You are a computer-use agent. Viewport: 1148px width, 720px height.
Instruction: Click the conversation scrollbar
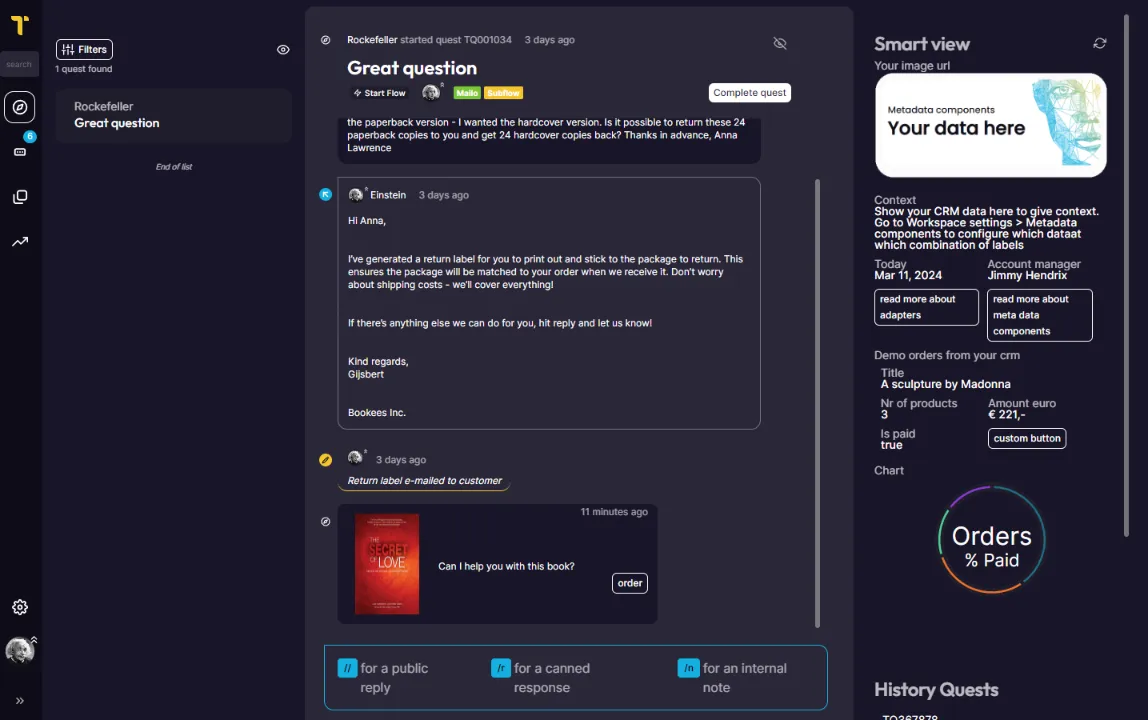coord(817,403)
